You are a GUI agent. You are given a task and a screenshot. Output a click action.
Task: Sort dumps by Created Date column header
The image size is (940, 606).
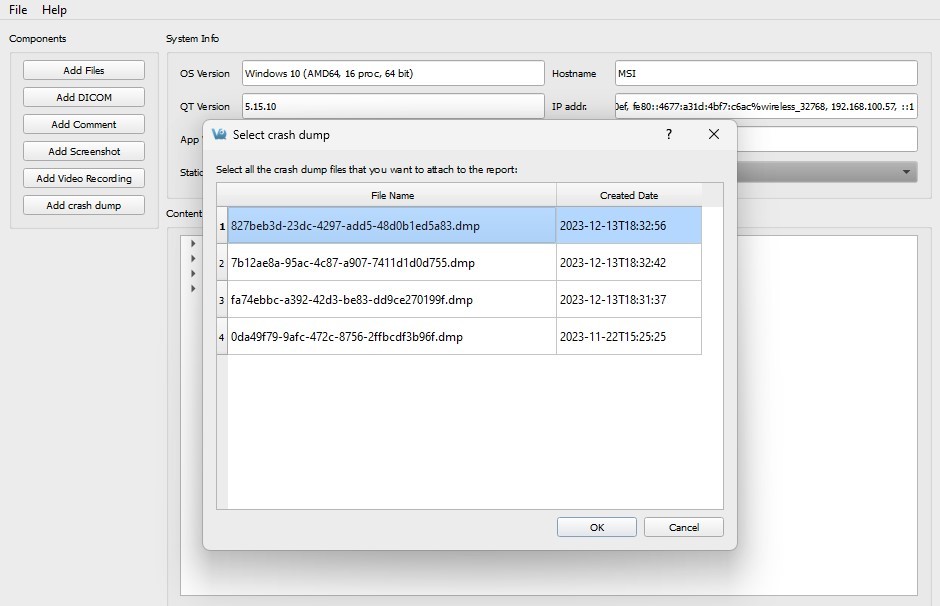pos(628,195)
